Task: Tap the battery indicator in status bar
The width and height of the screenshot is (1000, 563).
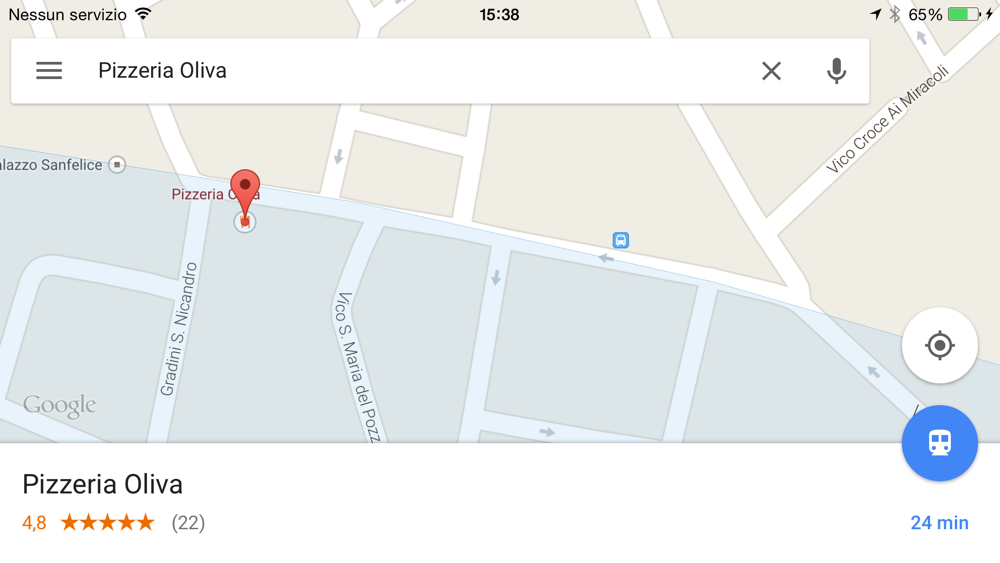Action: pyautogui.click(x=964, y=14)
